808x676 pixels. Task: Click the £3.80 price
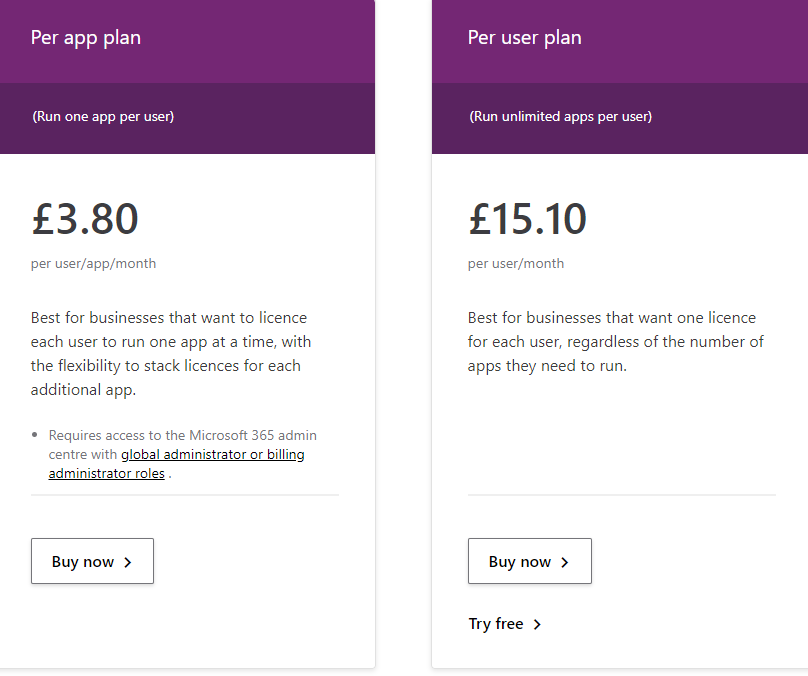coord(85,219)
